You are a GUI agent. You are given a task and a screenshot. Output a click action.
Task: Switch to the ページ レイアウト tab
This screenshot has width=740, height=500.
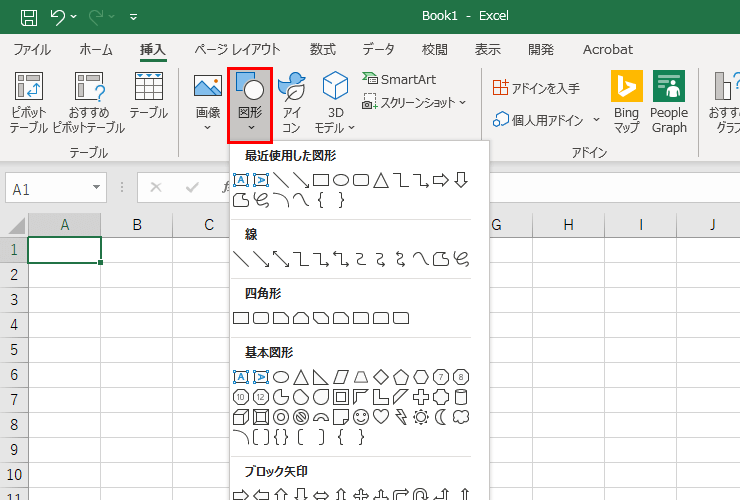237,50
